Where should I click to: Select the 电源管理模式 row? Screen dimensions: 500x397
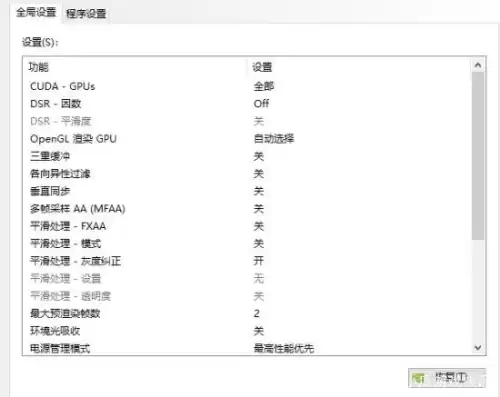[247, 348]
